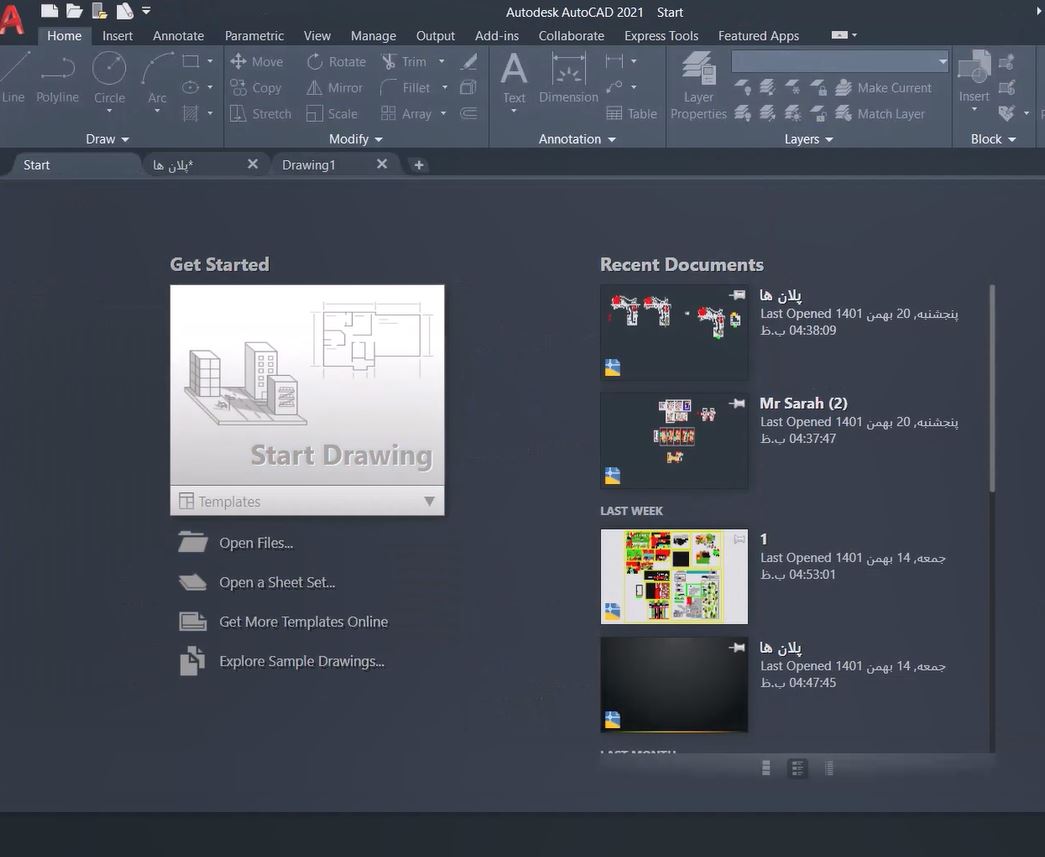Open the Parametric ribbon tab

pyautogui.click(x=254, y=36)
